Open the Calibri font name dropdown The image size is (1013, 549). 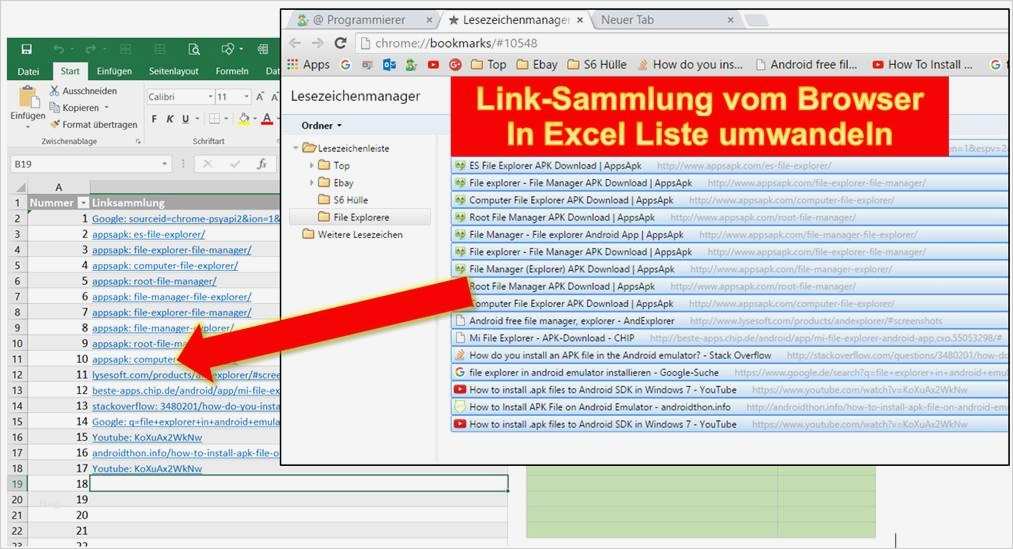coord(211,96)
